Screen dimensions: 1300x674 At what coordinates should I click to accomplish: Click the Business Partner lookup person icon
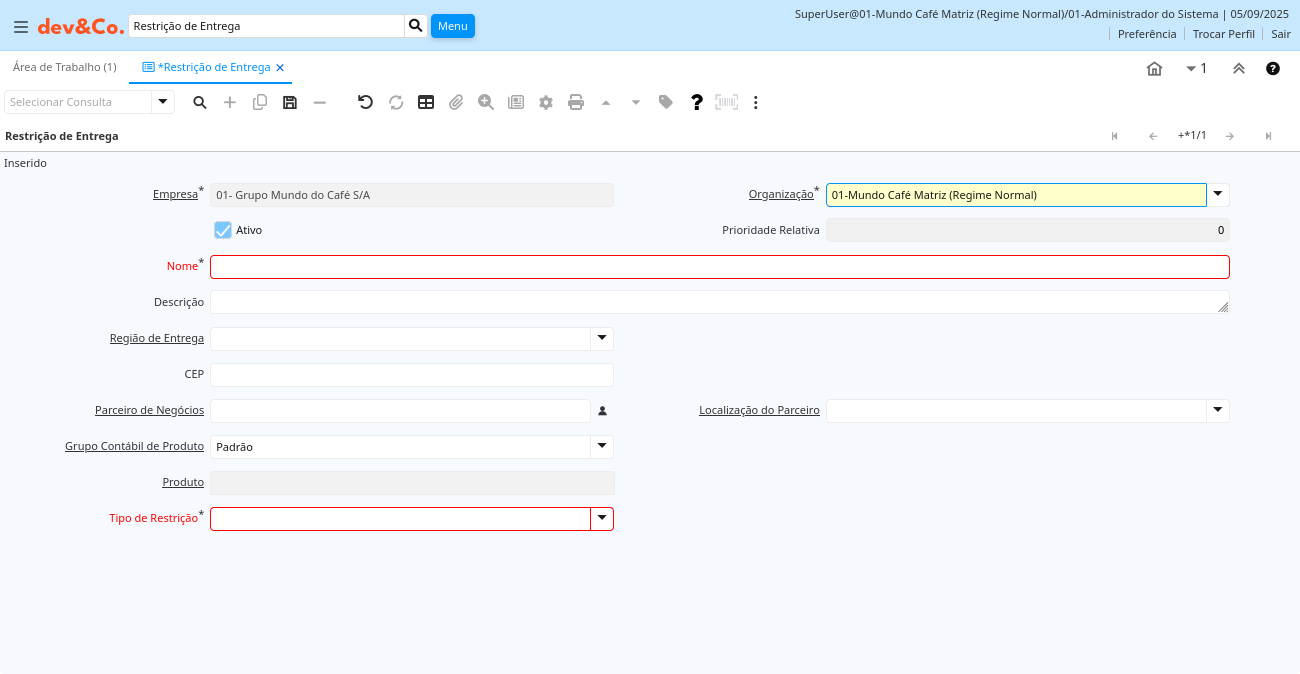click(602, 411)
